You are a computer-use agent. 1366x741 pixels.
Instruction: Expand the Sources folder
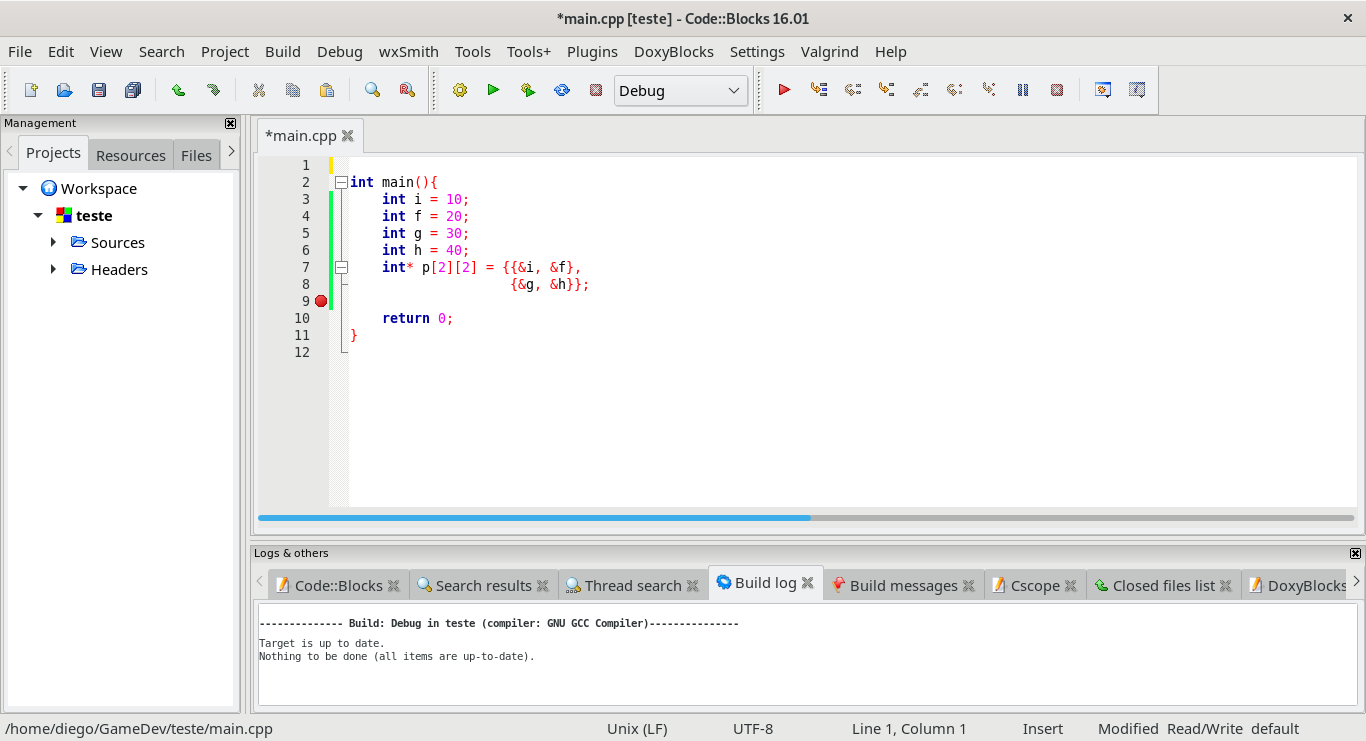[53, 242]
